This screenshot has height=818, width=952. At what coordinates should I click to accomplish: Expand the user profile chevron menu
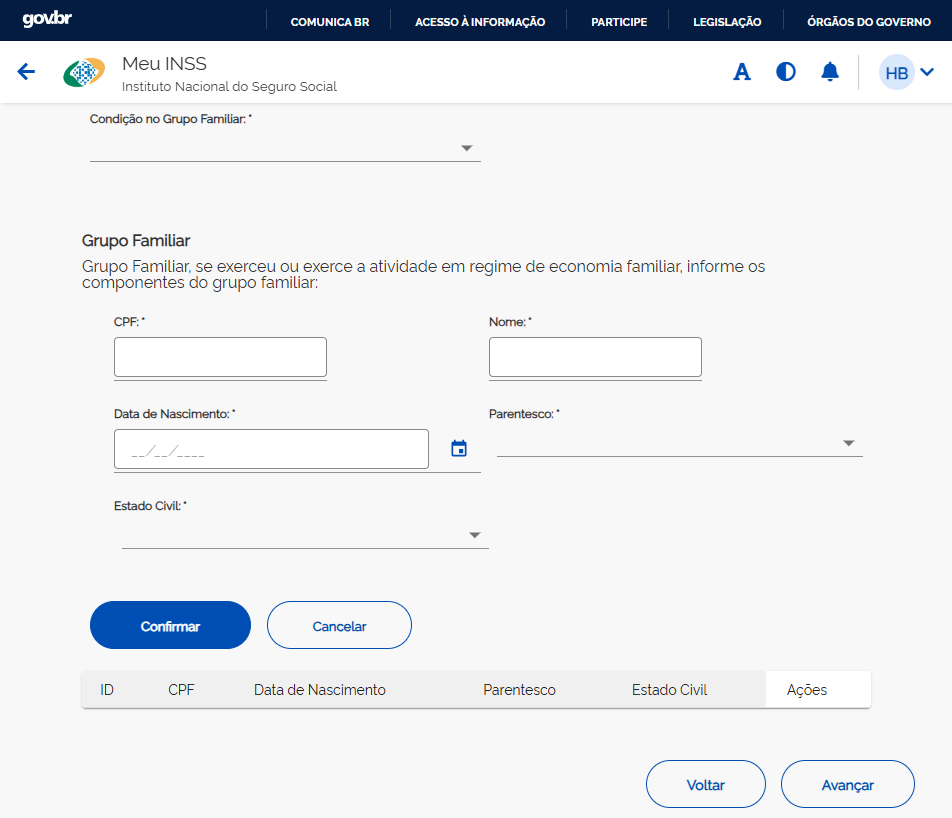click(x=927, y=72)
